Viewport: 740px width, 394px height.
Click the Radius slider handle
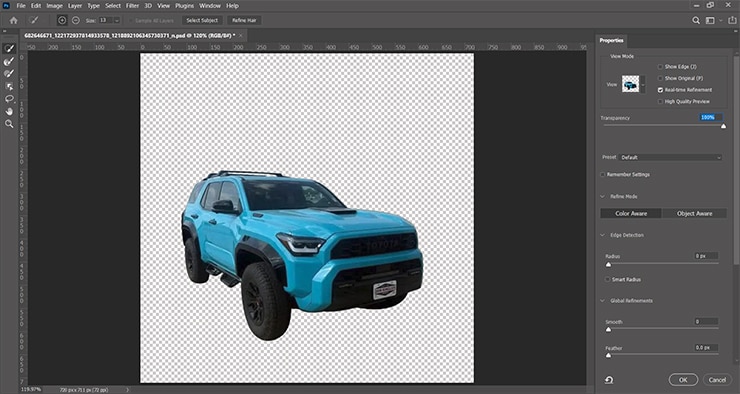[608, 264]
